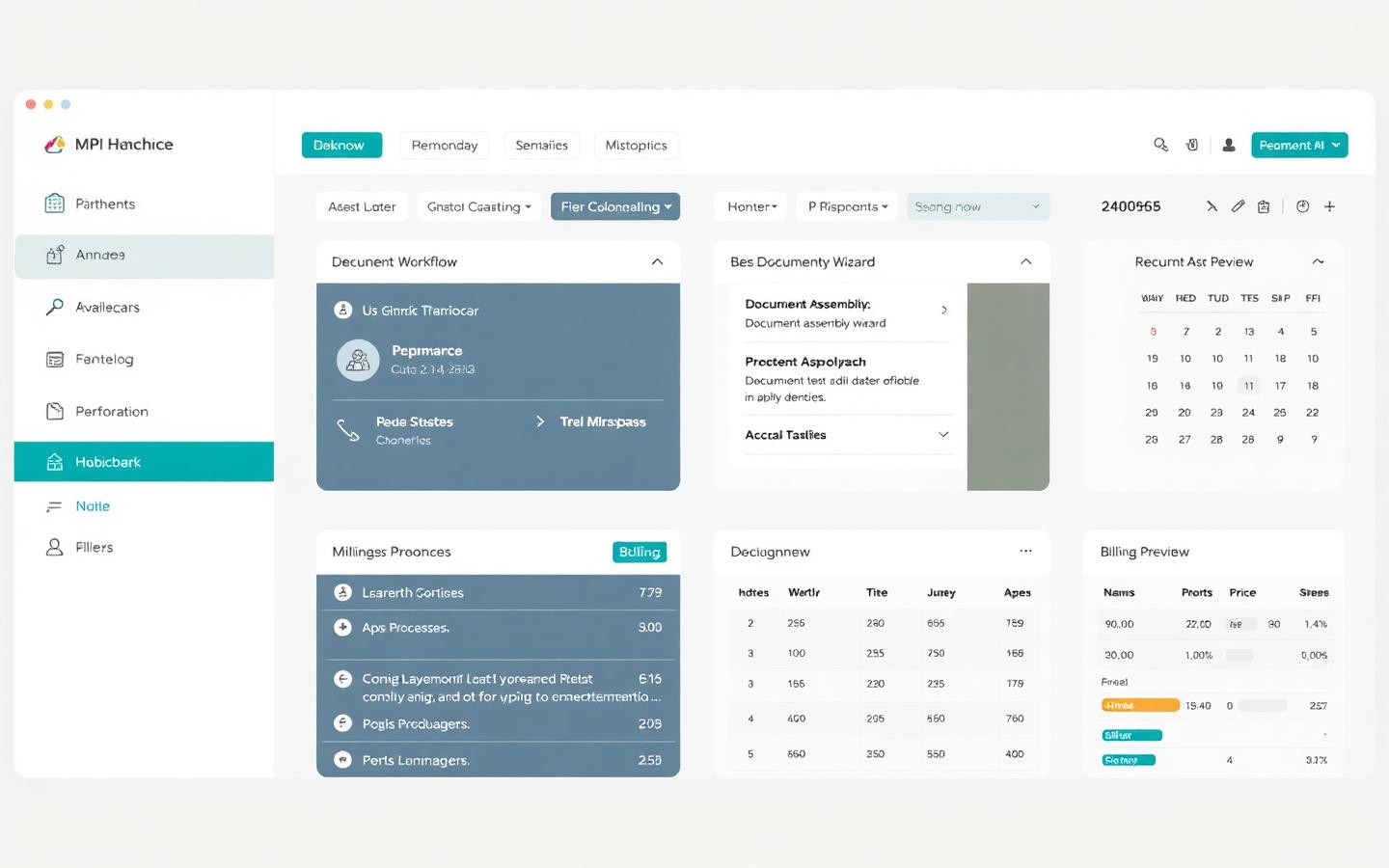Click the clock history icon
1389x868 pixels.
click(1302, 206)
